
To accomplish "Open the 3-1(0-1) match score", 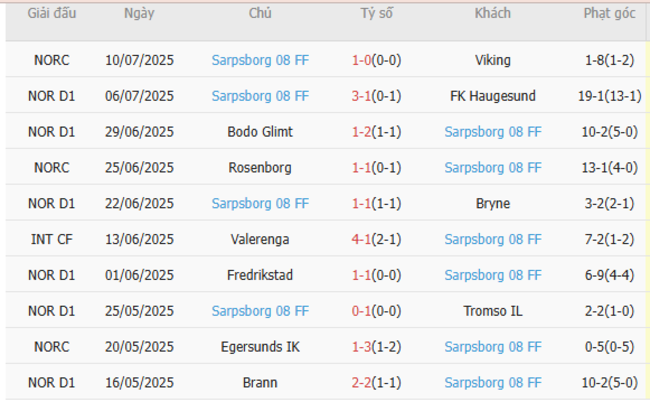I will pyautogui.click(x=376, y=96).
